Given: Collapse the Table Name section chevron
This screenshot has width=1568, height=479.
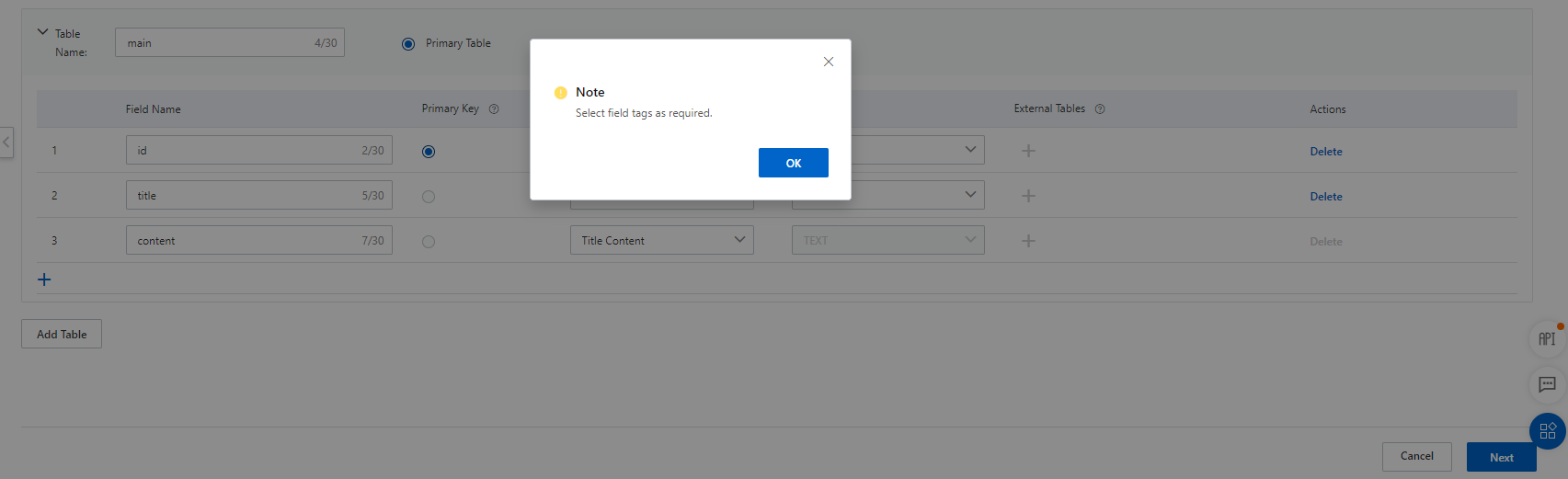Looking at the screenshot, I should (42, 32).
